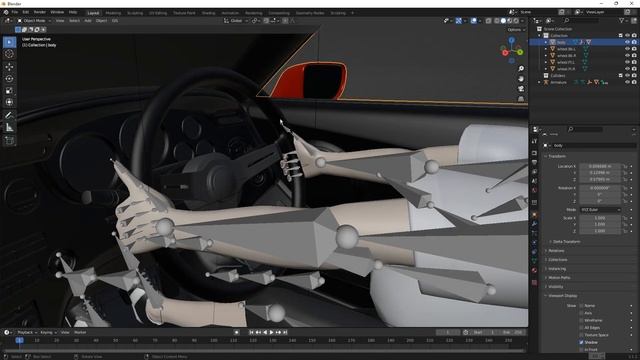Open the Edit menu
The width and height of the screenshot is (640, 360).
coord(26,13)
